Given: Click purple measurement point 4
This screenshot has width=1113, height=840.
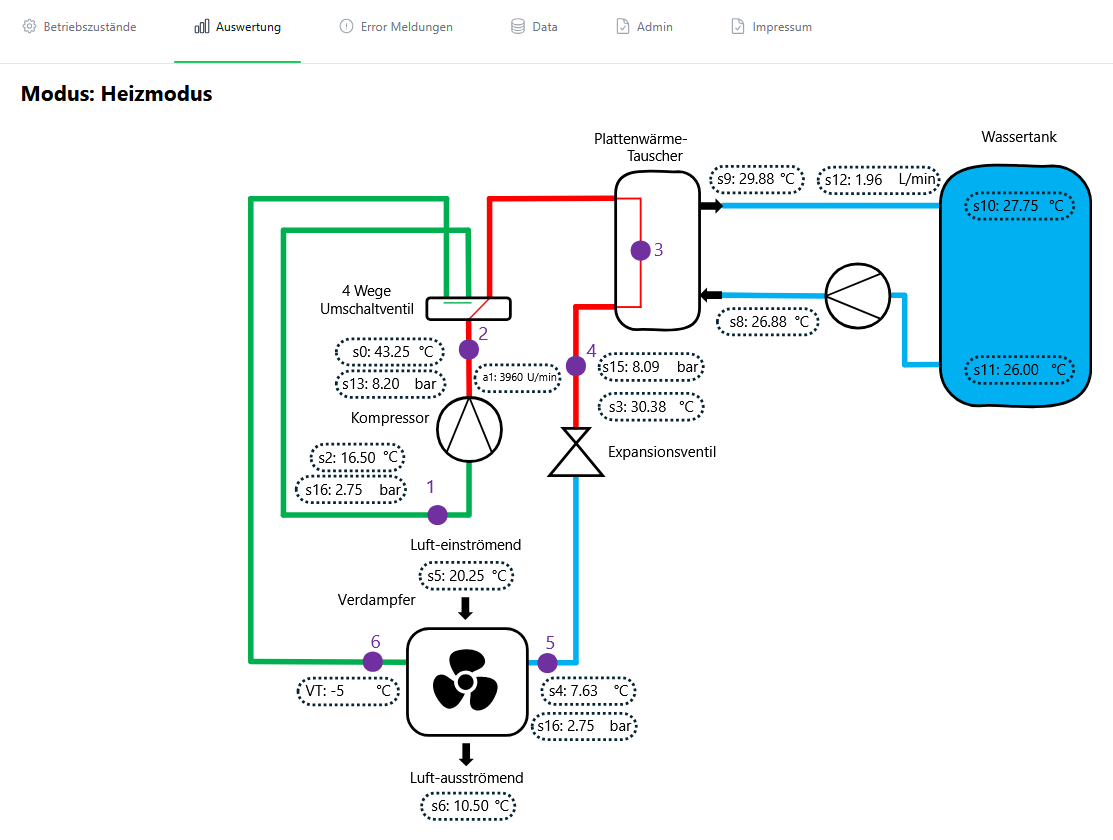Looking at the screenshot, I should [576, 366].
